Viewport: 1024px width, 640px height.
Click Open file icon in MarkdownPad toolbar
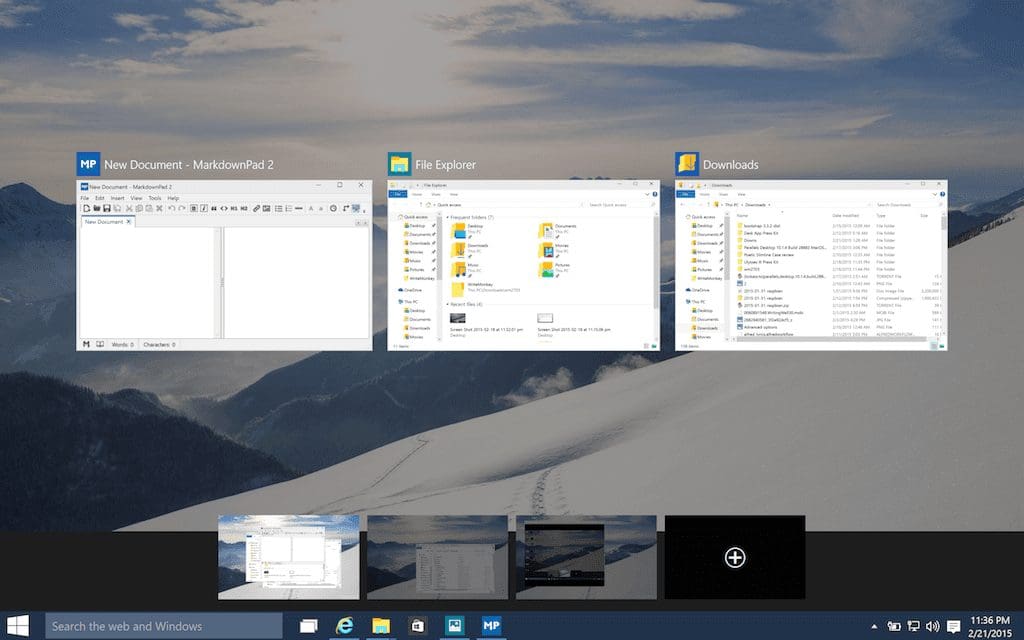click(x=97, y=208)
